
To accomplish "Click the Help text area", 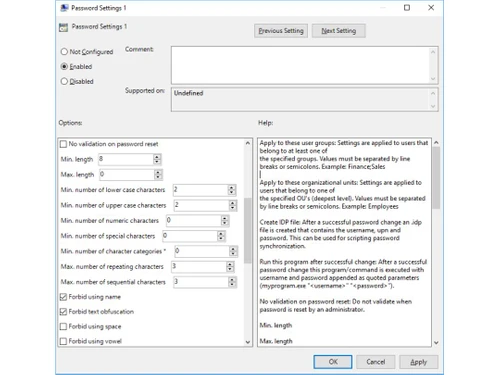I will point(344,242).
